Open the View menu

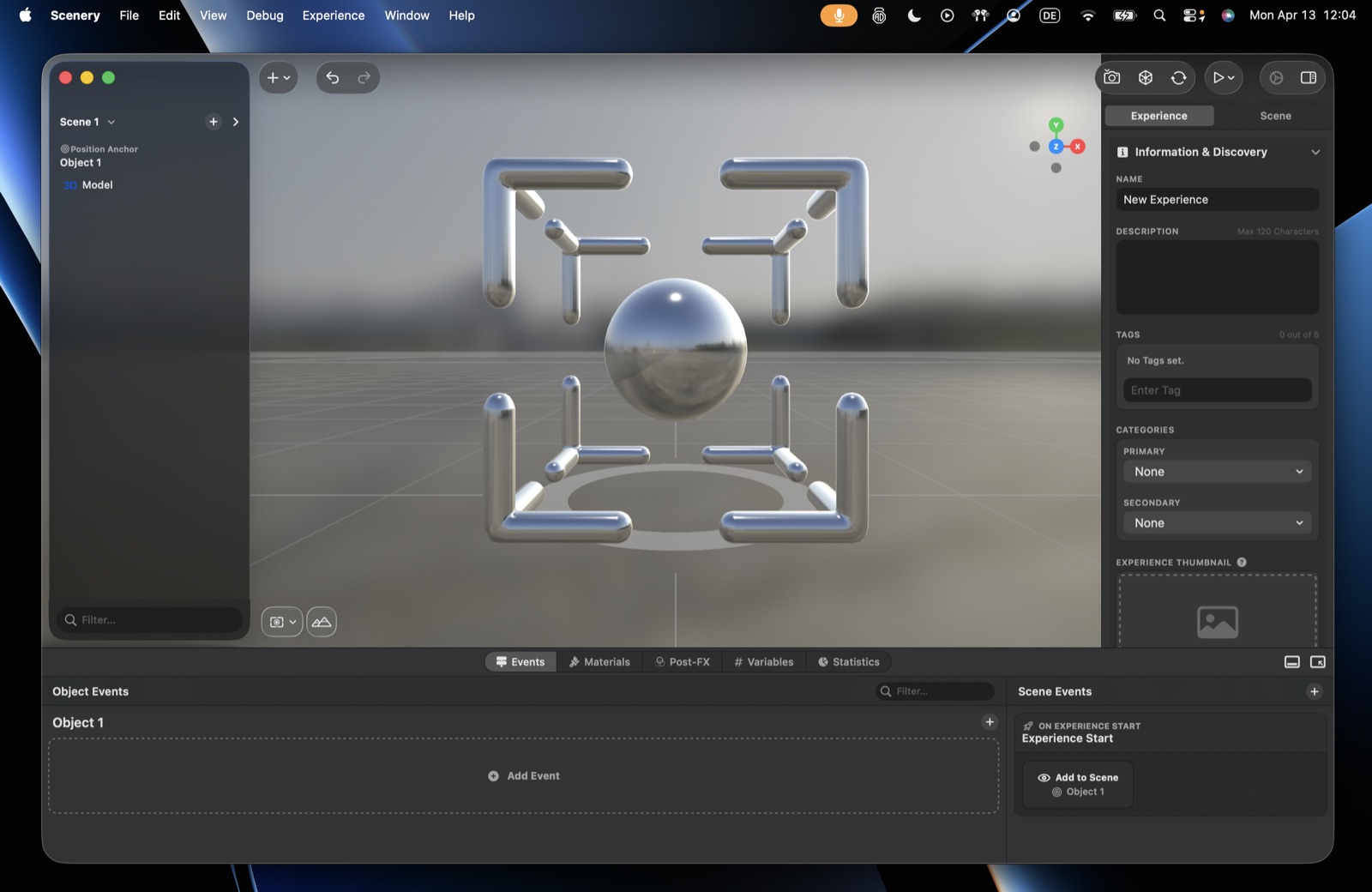214,15
